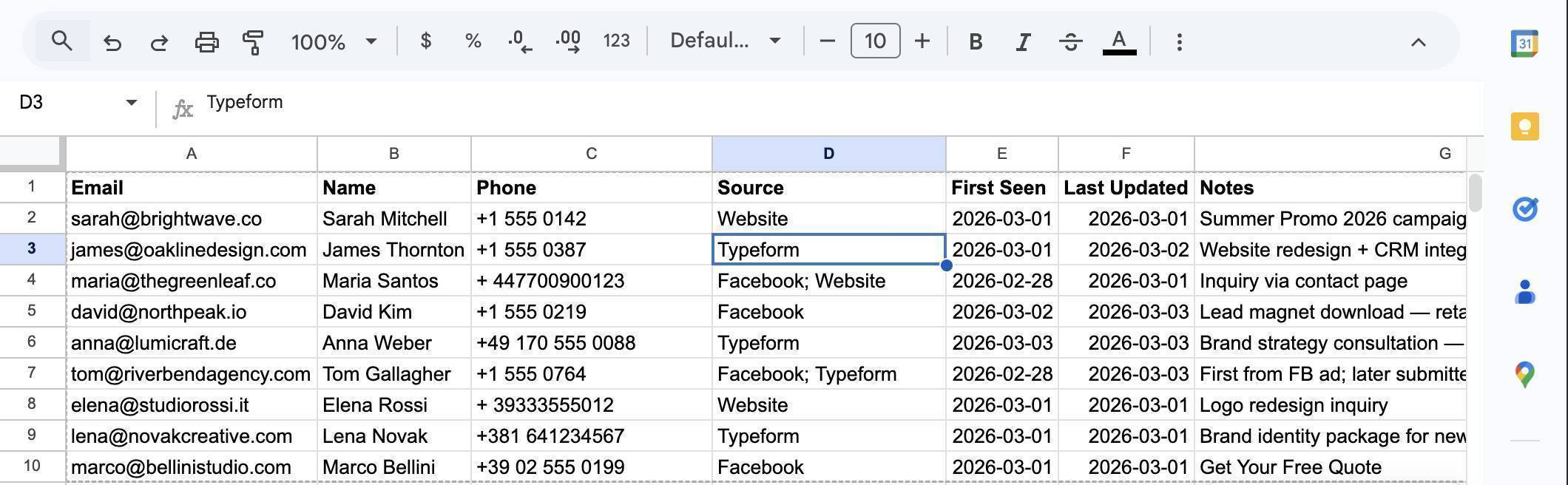1568x485 pixels.
Task: Select cell tom@riverbendagency.com
Action: [x=192, y=374]
